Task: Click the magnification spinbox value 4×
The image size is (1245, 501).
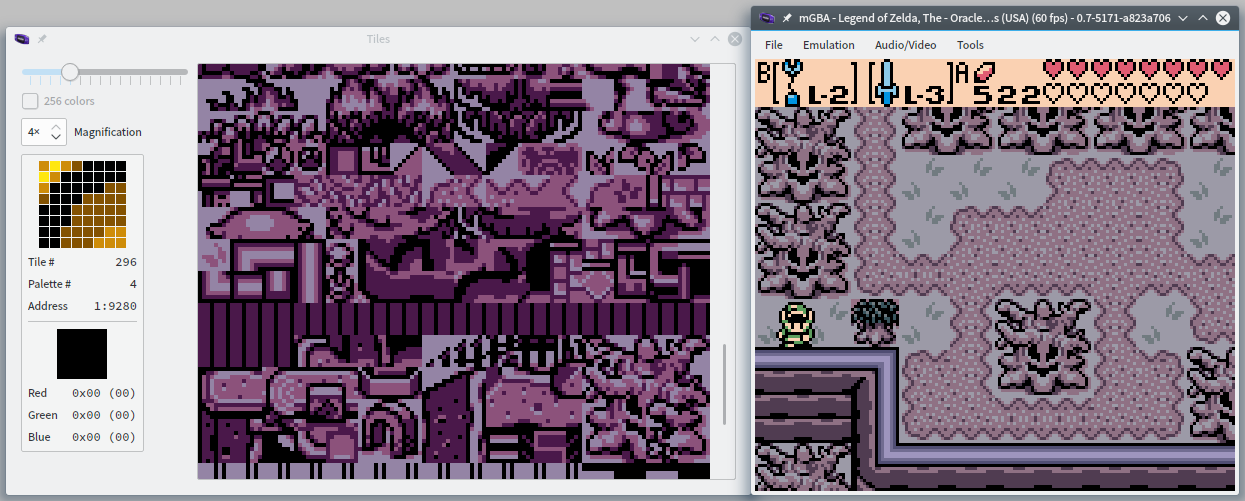Action: coord(35,132)
